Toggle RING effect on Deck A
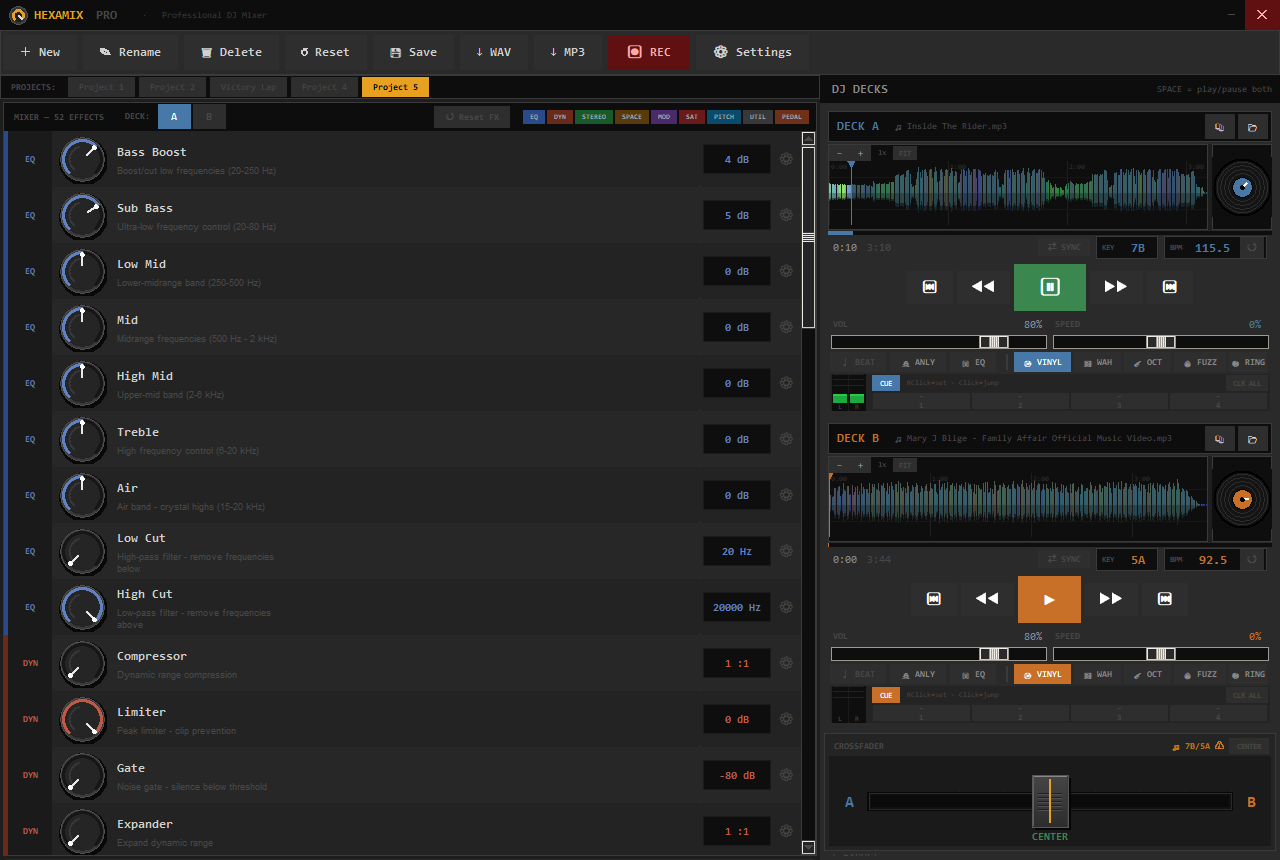The image size is (1280, 860). 1248,362
